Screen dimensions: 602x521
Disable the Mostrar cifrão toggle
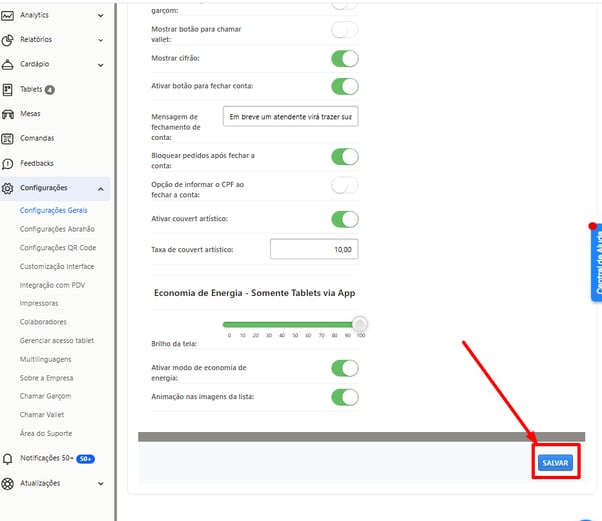tap(344, 58)
